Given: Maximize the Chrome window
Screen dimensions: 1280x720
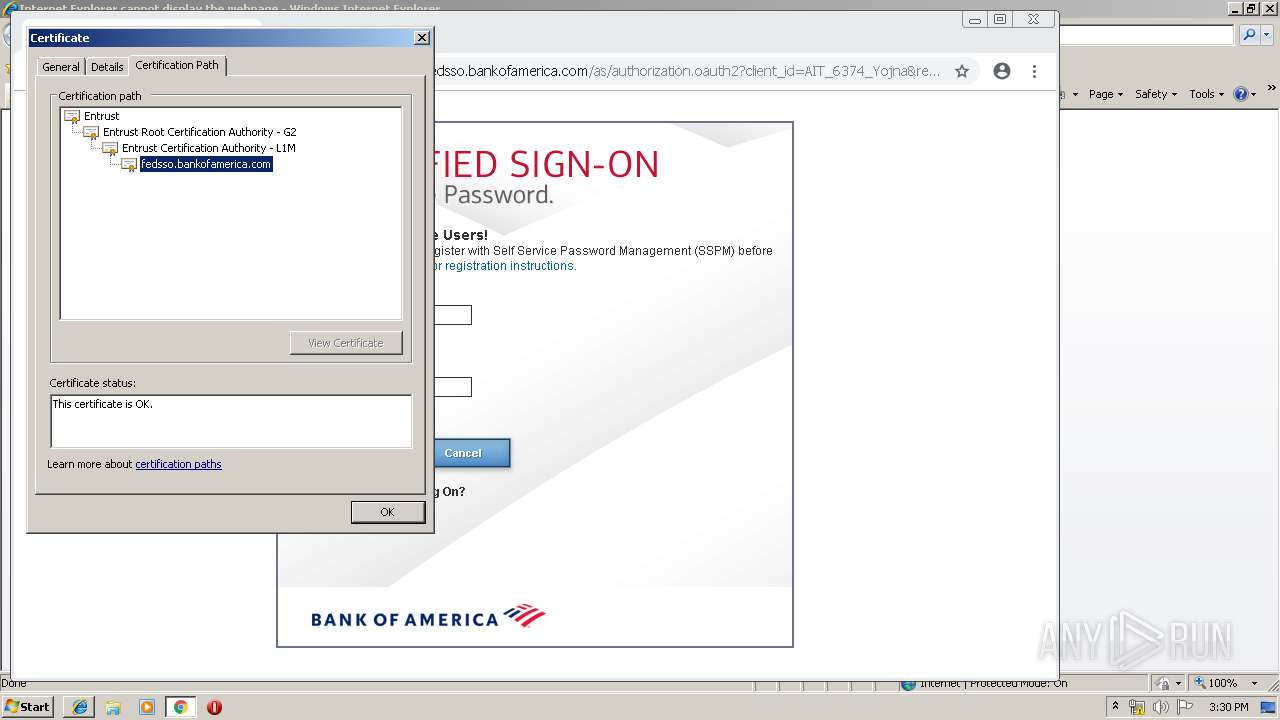Looking at the screenshot, I should 1000,19.
